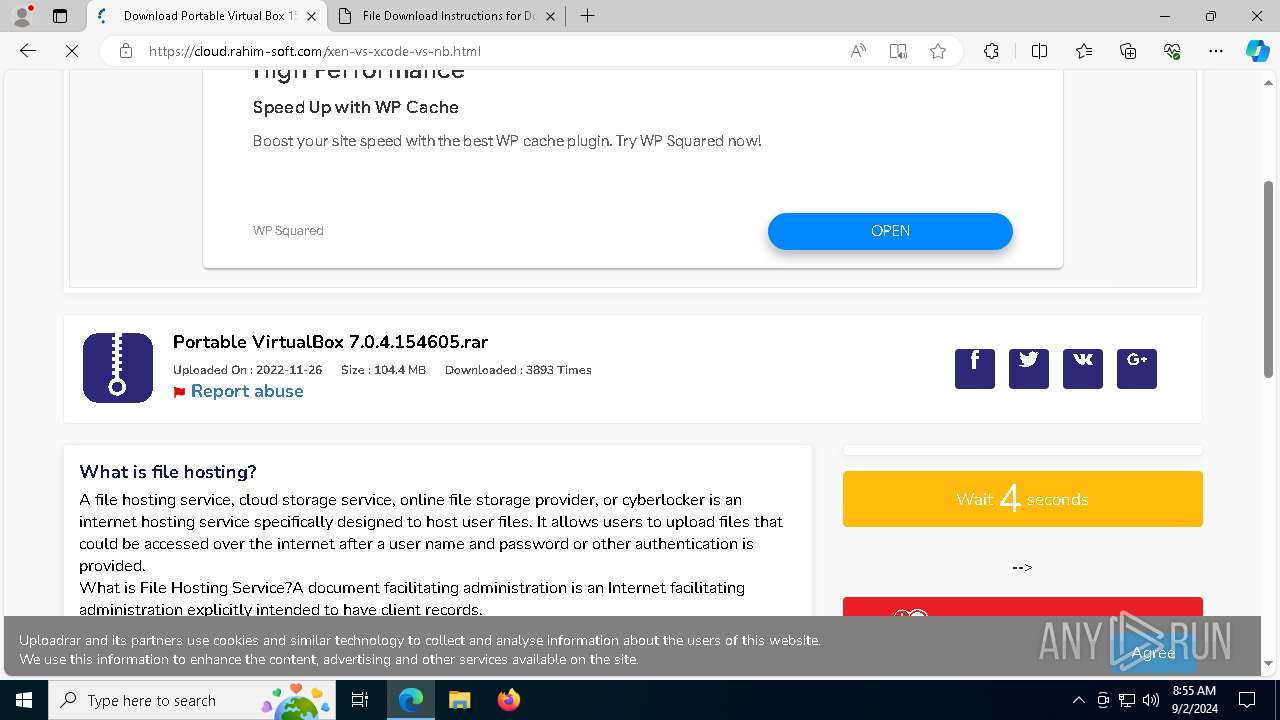Share file on VK
1280x720 pixels.
coord(1083,369)
